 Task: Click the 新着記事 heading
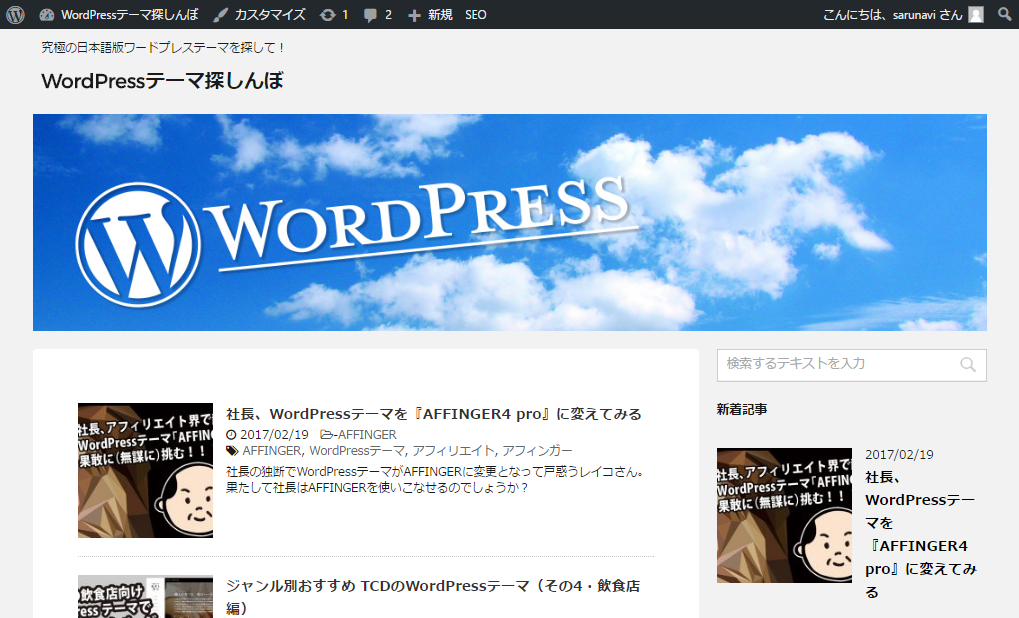(x=742, y=409)
